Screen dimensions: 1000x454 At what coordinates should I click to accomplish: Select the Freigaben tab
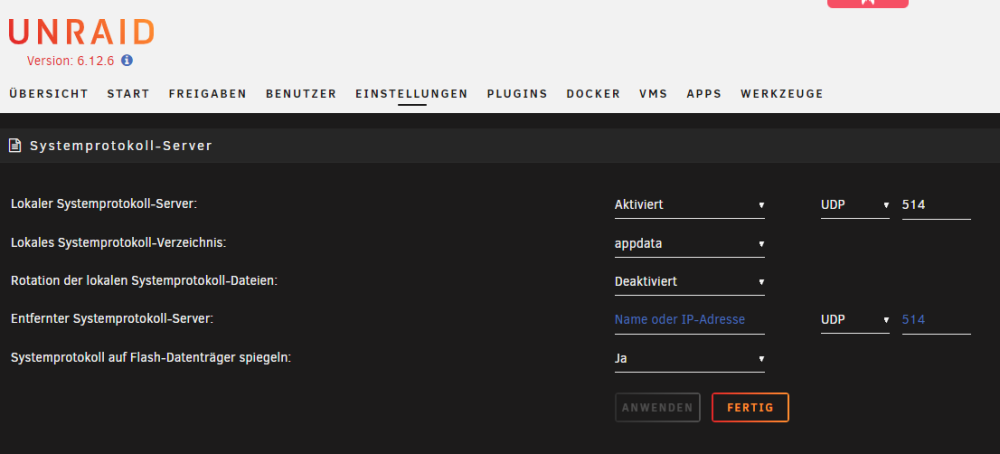(x=208, y=94)
